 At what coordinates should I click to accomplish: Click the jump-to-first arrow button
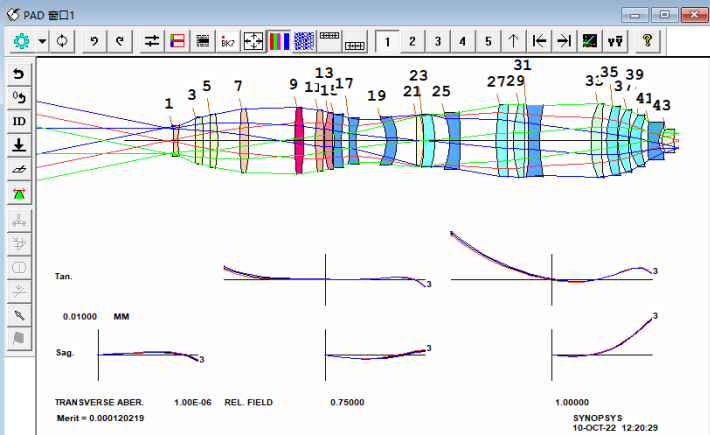[x=539, y=42]
